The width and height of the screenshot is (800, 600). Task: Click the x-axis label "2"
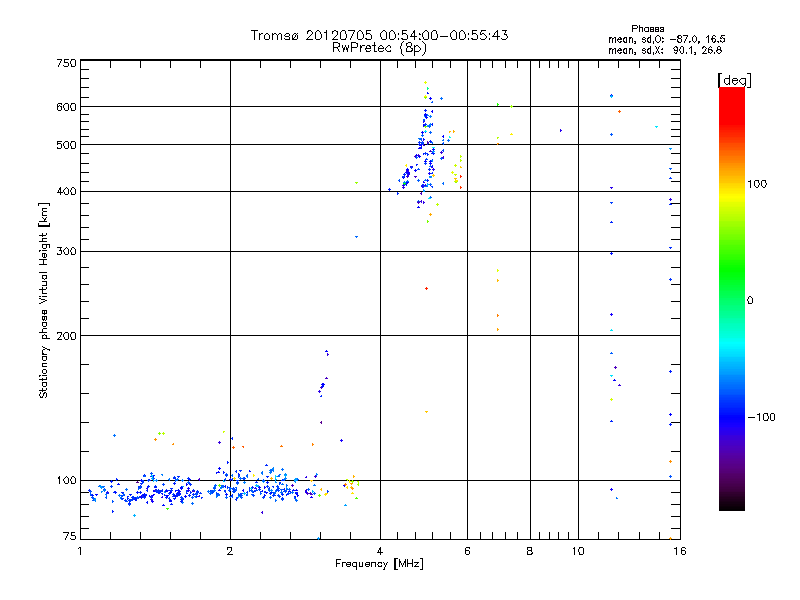230,551
